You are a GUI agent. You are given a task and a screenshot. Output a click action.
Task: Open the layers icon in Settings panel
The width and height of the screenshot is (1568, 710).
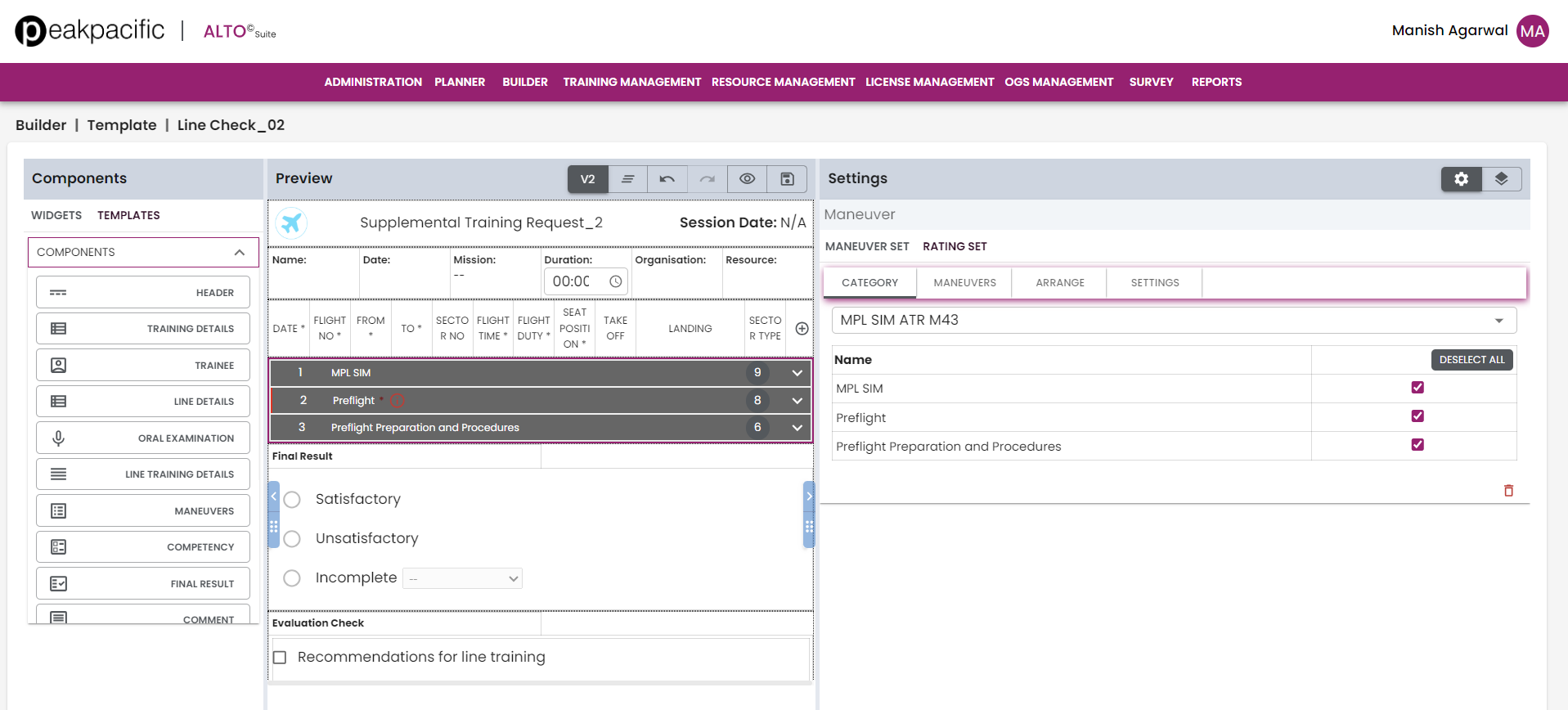point(1501,179)
